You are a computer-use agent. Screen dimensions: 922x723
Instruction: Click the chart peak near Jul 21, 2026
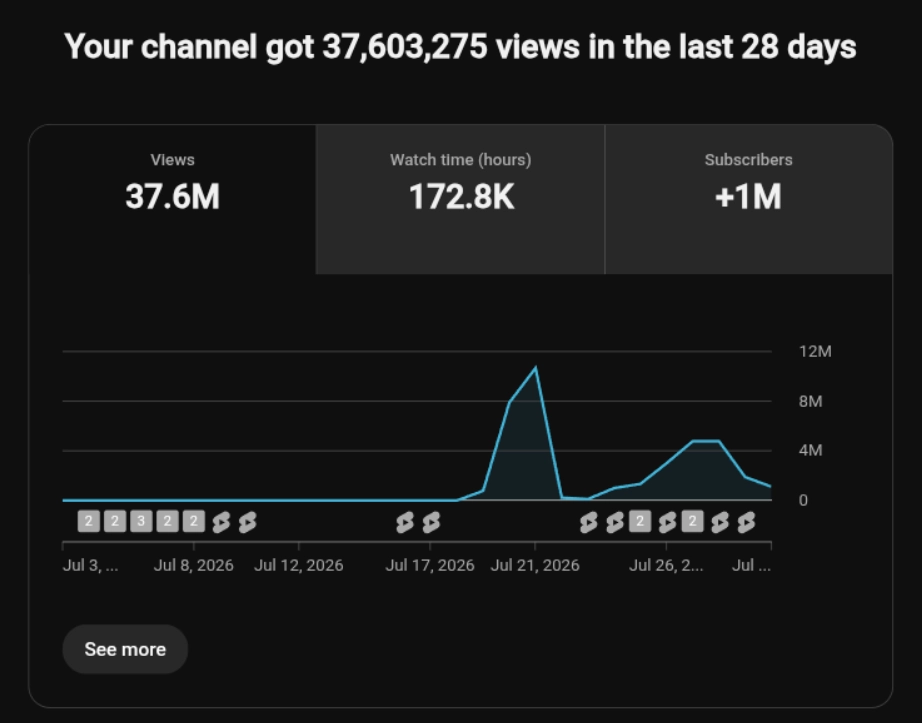point(536,369)
